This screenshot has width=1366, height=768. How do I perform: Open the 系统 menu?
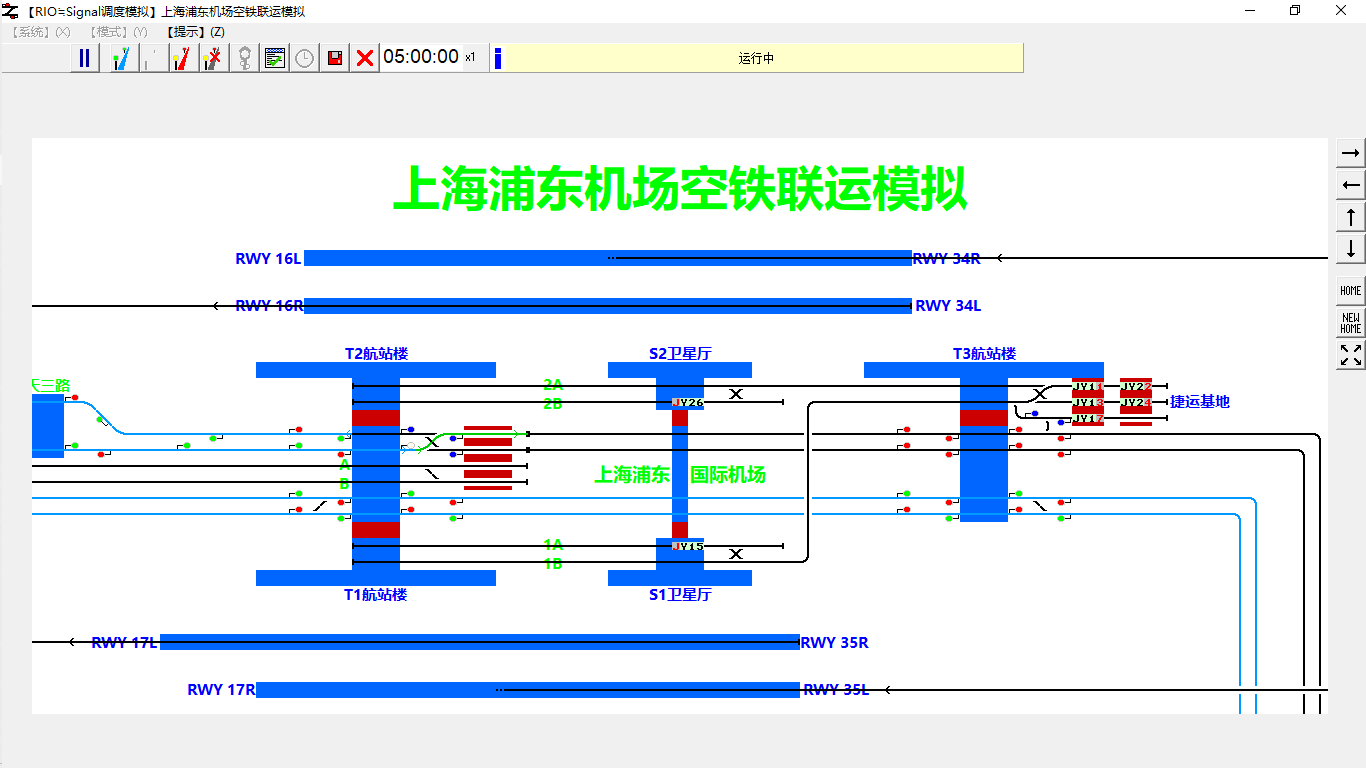point(30,31)
